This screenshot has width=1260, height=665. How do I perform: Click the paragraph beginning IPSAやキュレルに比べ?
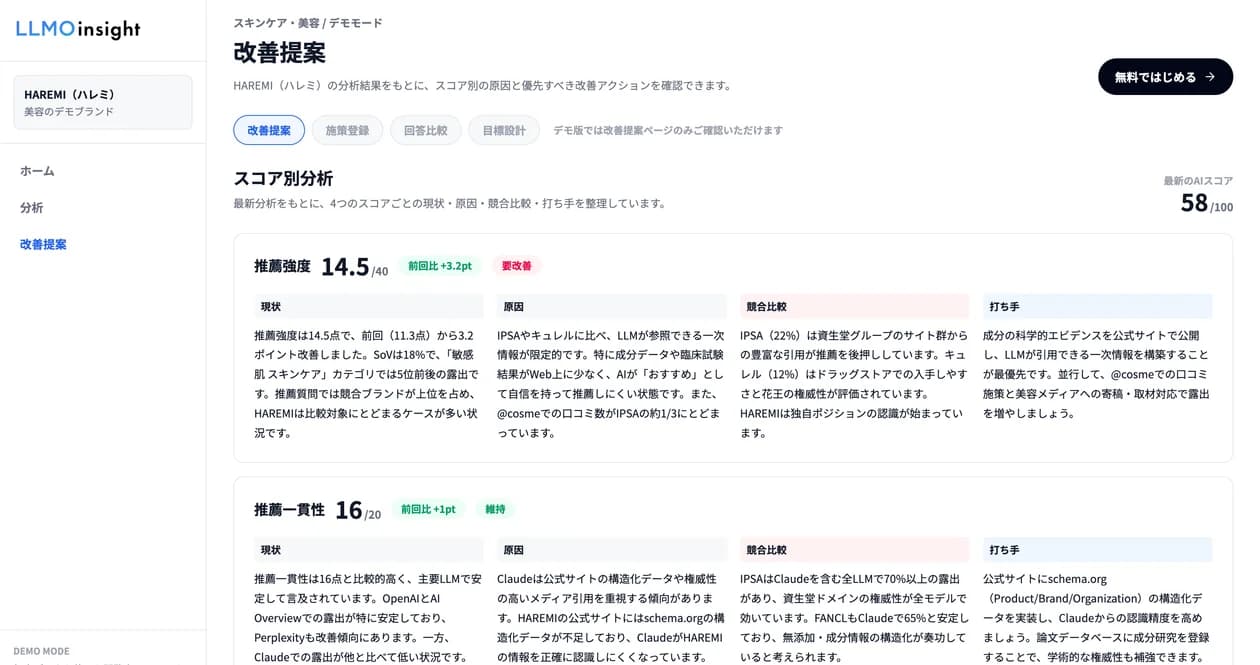[x=611, y=384]
